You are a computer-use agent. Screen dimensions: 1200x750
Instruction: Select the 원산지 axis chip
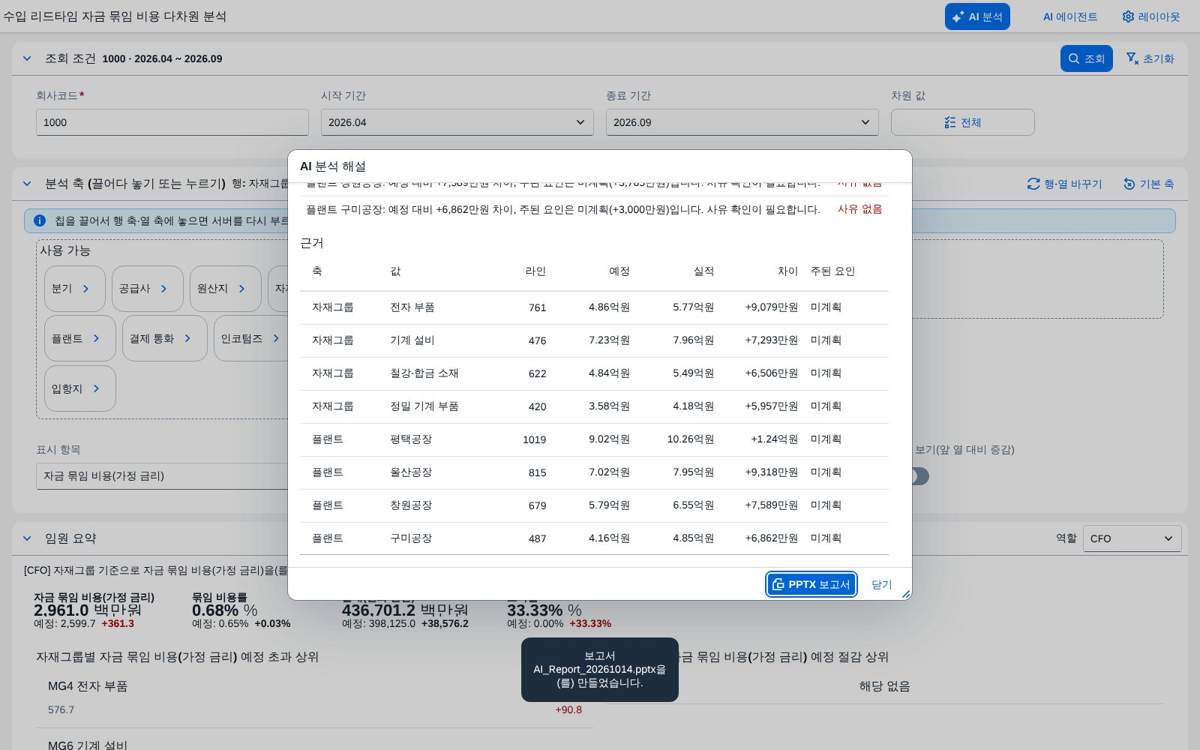[225, 288]
